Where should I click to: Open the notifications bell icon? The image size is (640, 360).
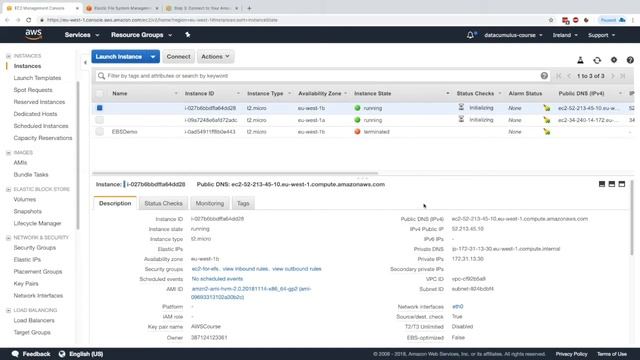[x=470, y=35]
